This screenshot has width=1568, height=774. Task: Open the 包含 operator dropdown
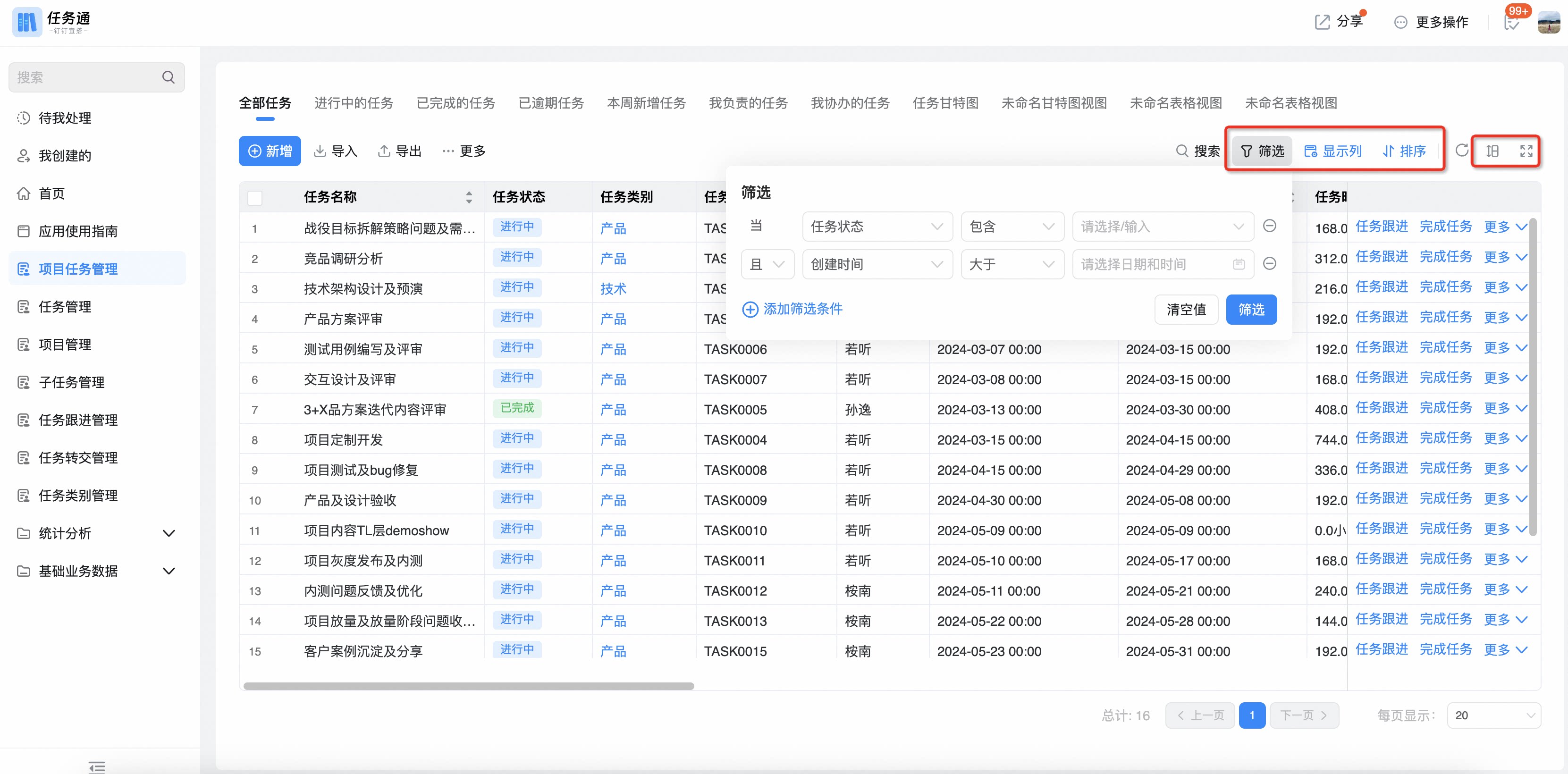tap(1012, 227)
